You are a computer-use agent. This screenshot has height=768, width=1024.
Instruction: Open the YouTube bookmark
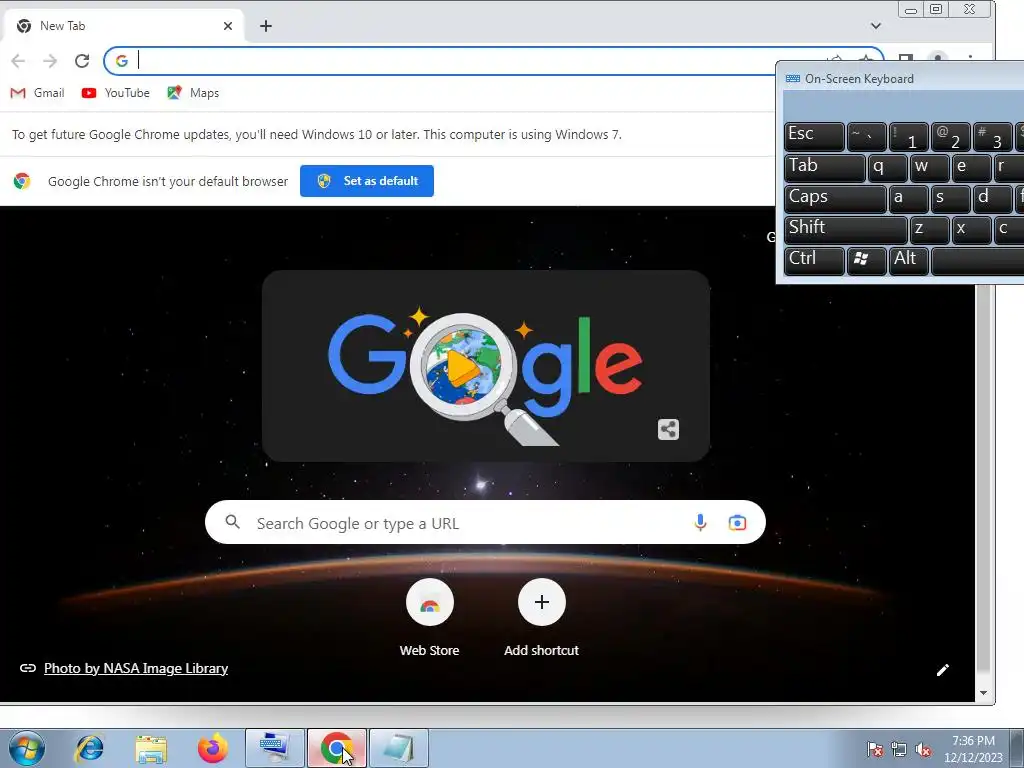116,93
